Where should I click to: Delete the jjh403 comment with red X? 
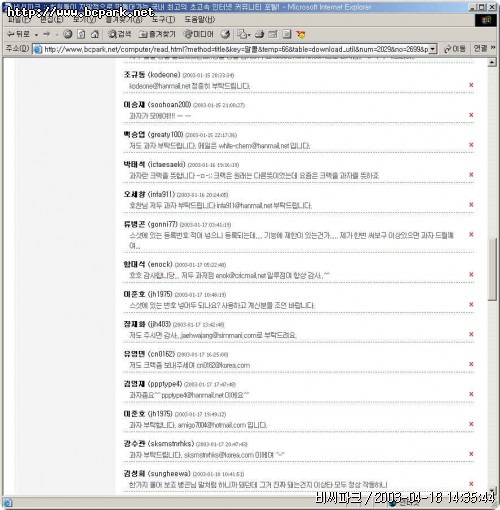[471, 334]
